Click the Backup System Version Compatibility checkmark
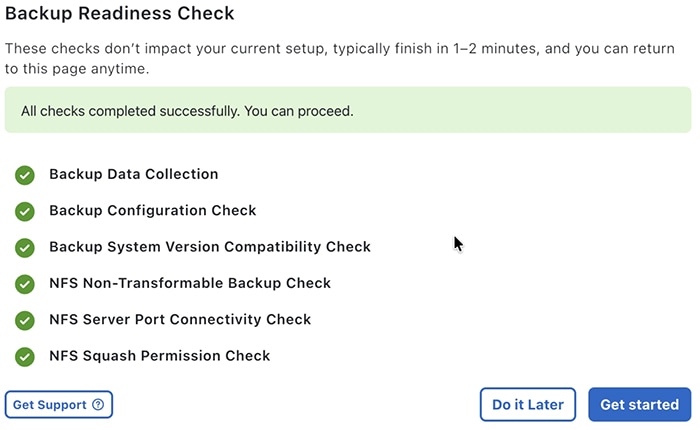700x430 pixels. tap(25, 247)
